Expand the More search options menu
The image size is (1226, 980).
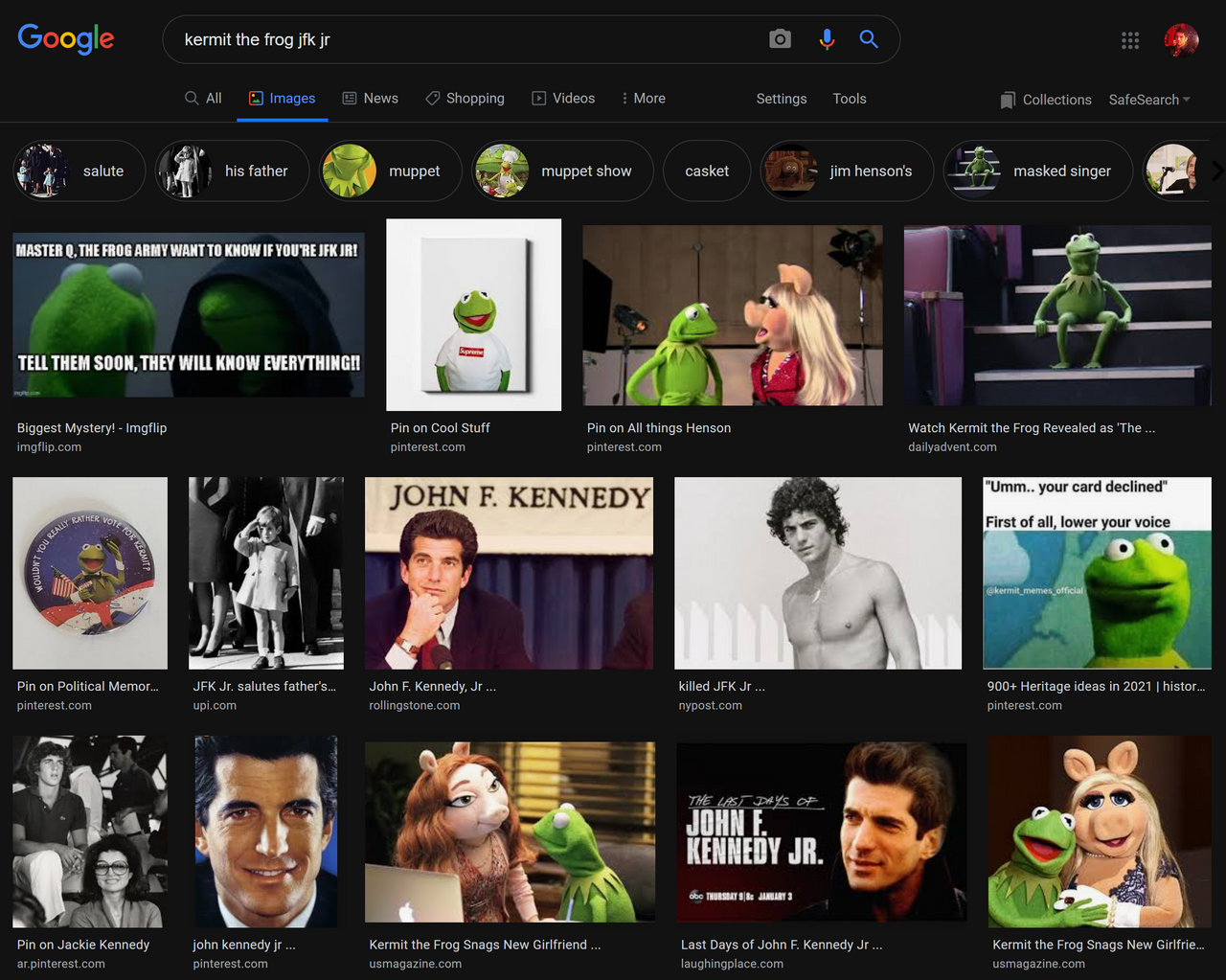(644, 98)
